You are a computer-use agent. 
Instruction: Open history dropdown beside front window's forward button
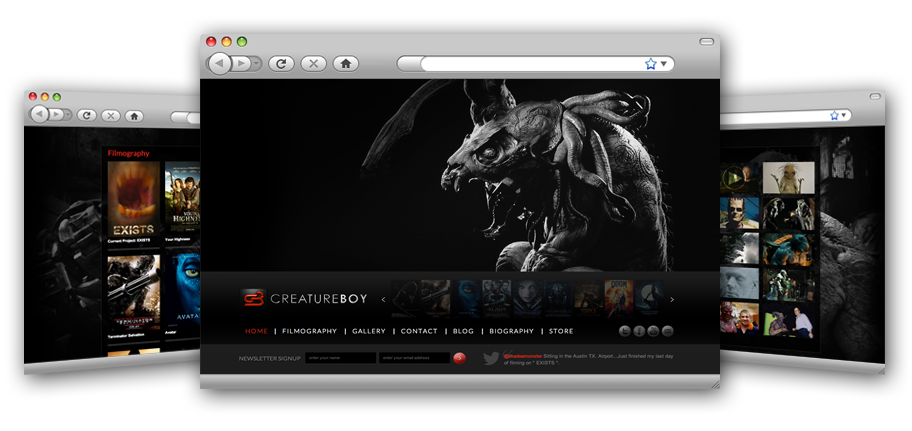click(x=256, y=63)
